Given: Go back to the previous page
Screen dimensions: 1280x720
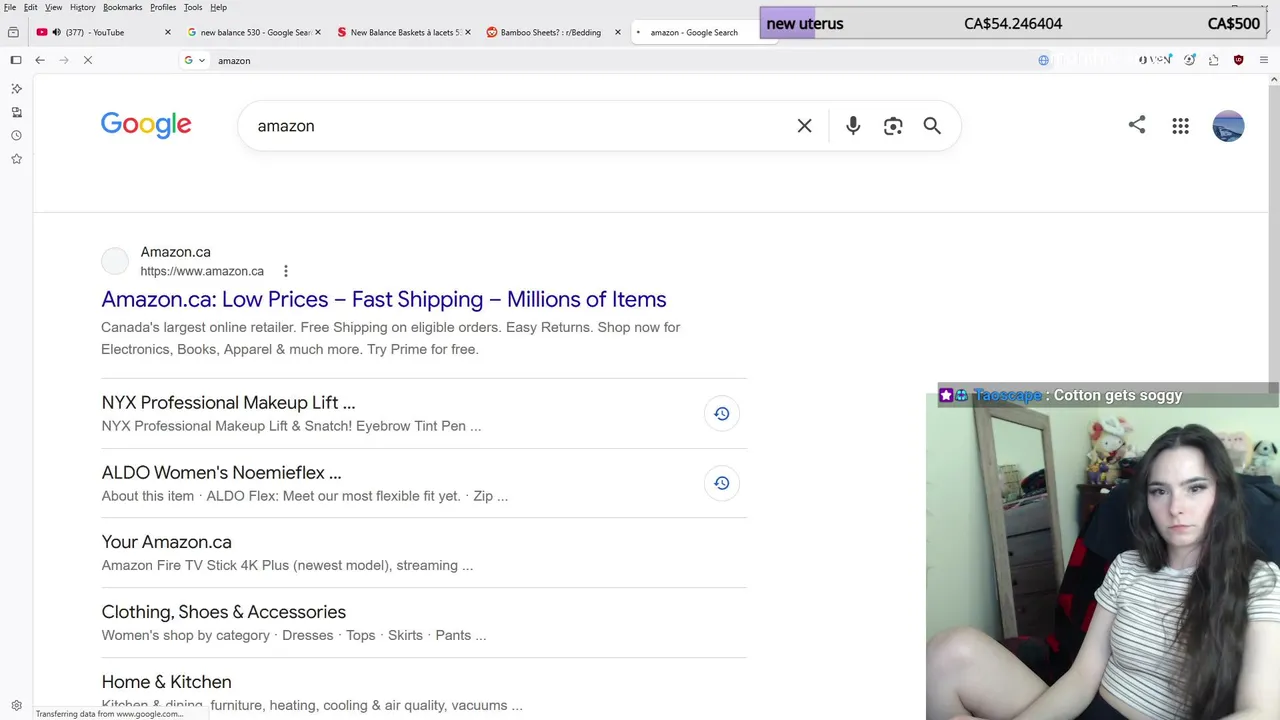Looking at the screenshot, I should [x=40, y=60].
